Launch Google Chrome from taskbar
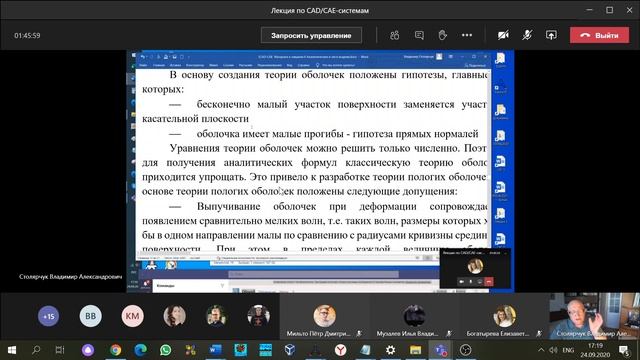Viewport: 640px width, 360px height. pos(116,350)
